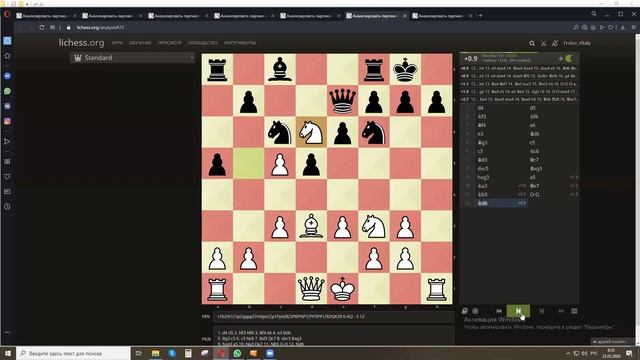Open bookmarks heart icon in sidebar

click(x=7, y=177)
